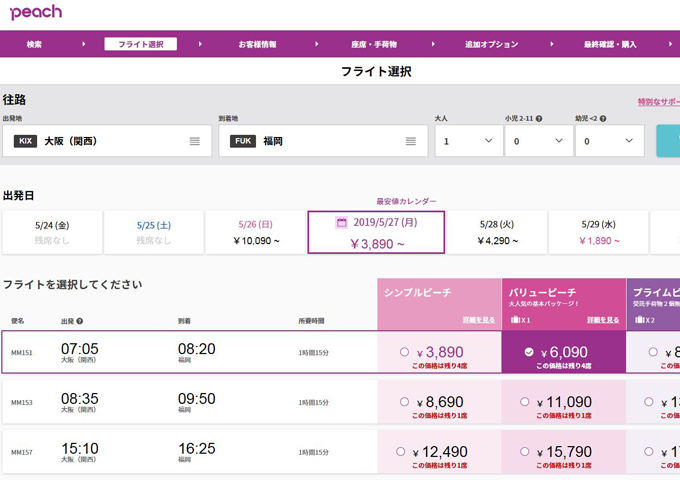Select シンプルピーチ ¥12,490 fare for MM157

coord(400,452)
